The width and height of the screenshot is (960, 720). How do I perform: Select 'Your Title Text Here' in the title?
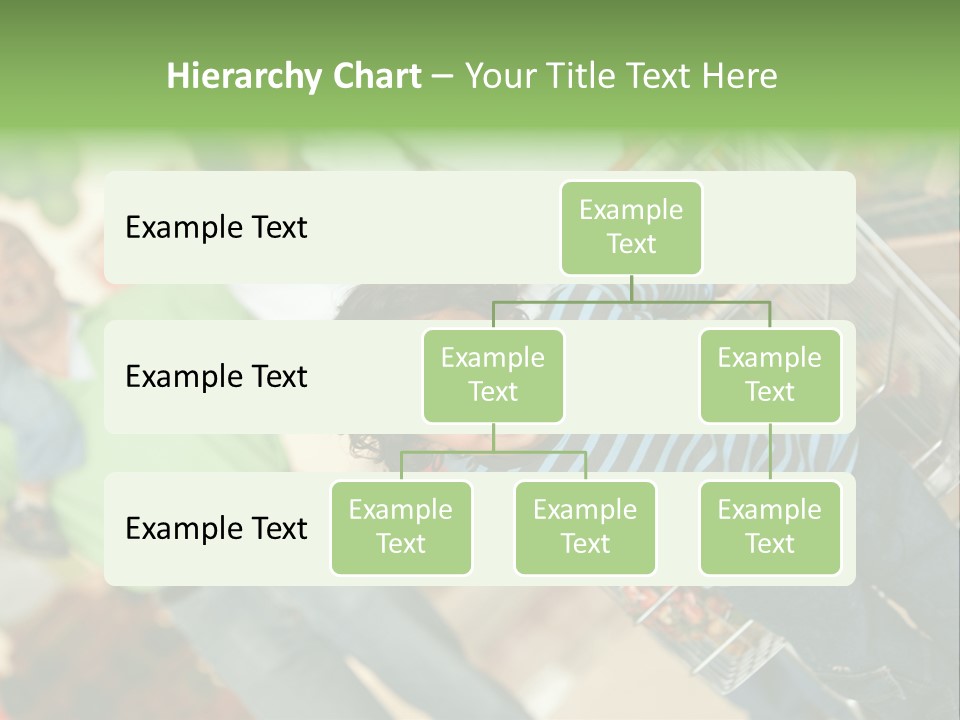click(620, 76)
